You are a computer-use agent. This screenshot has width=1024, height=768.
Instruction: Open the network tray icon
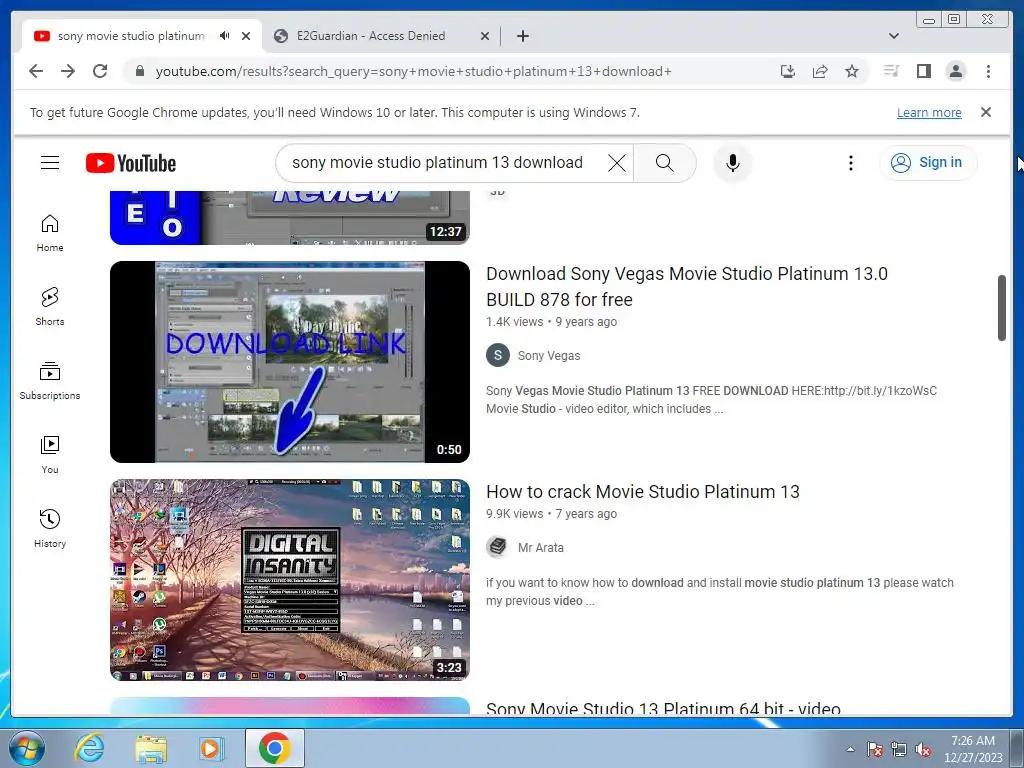pos(899,749)
